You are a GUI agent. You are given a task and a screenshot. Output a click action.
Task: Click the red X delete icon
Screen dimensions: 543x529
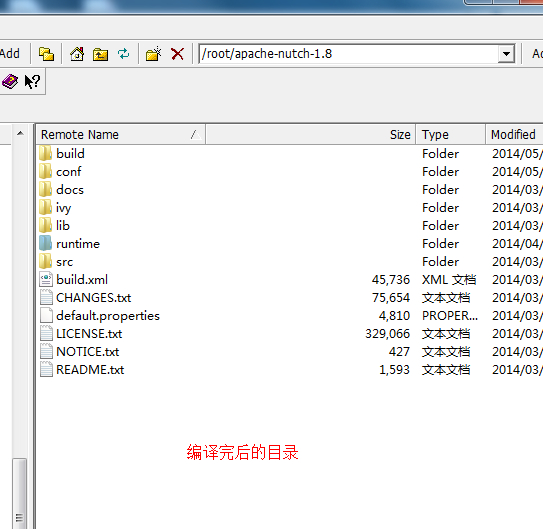pos(177,54)
